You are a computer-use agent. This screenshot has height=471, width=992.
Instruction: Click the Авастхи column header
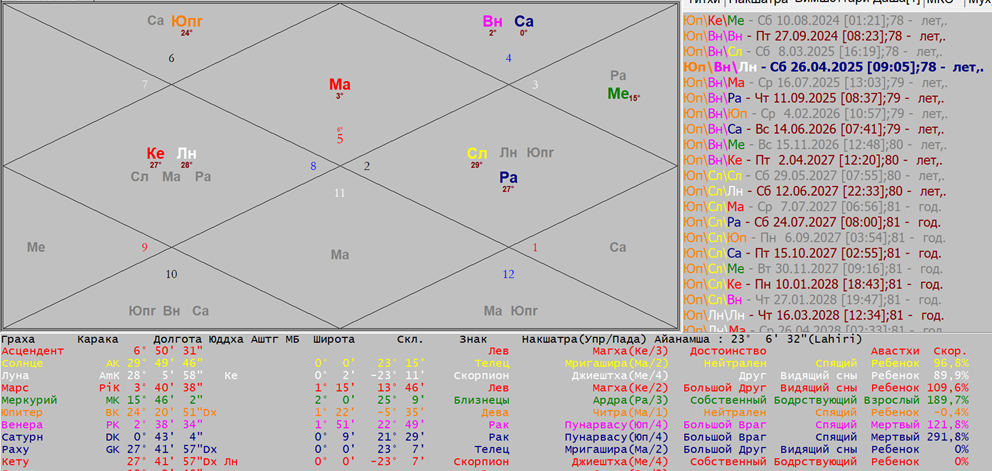pyautogui.click(x=893, y=351)
